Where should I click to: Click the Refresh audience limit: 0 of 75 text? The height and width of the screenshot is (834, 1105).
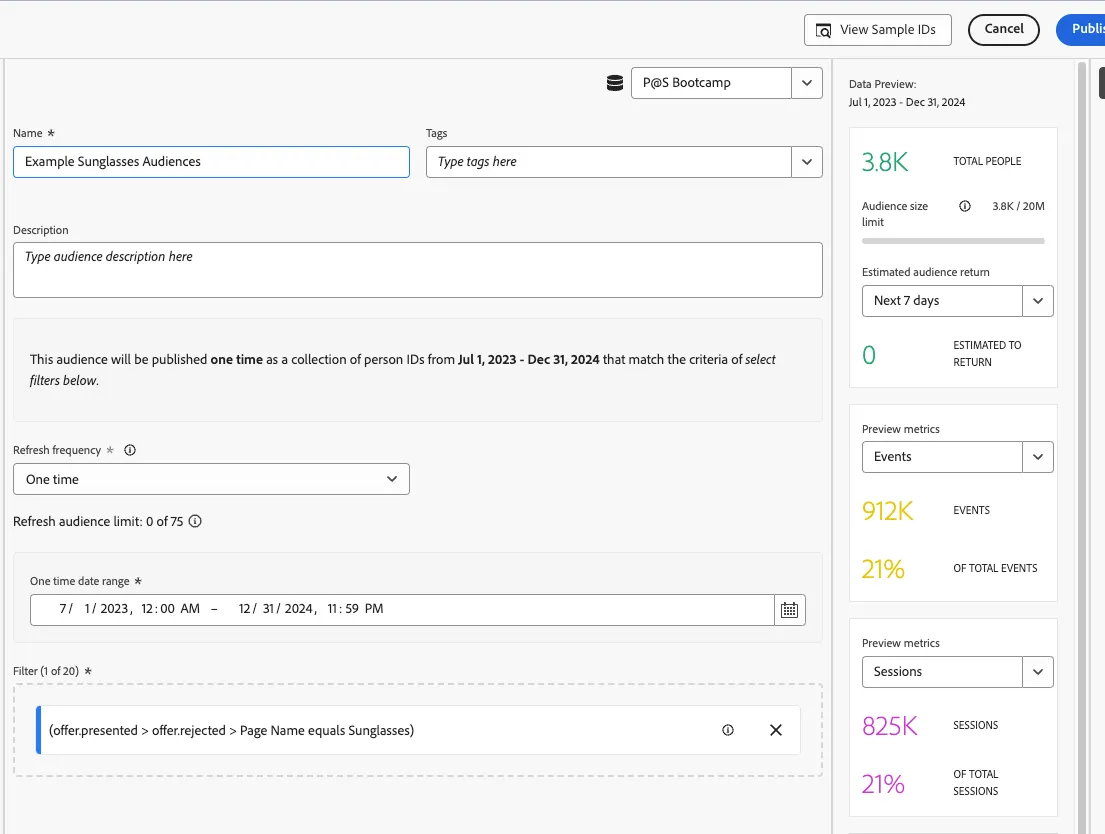[98, 522]
